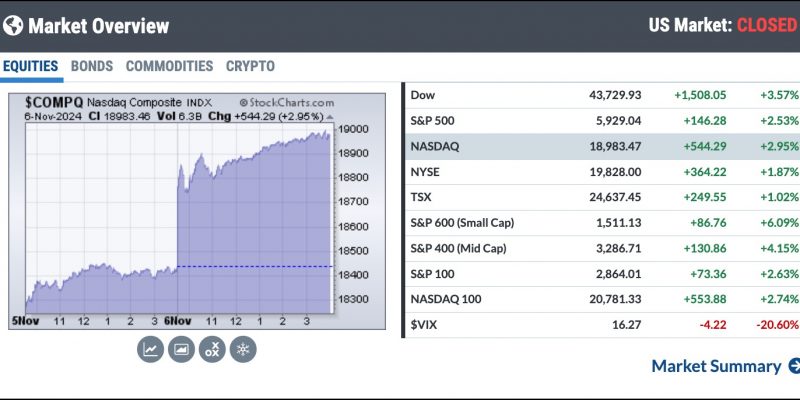Viewport: 800px width, 400px height.
Task: Click the $COMPQ ticker symbol in chart
Action: click(54, 103)
